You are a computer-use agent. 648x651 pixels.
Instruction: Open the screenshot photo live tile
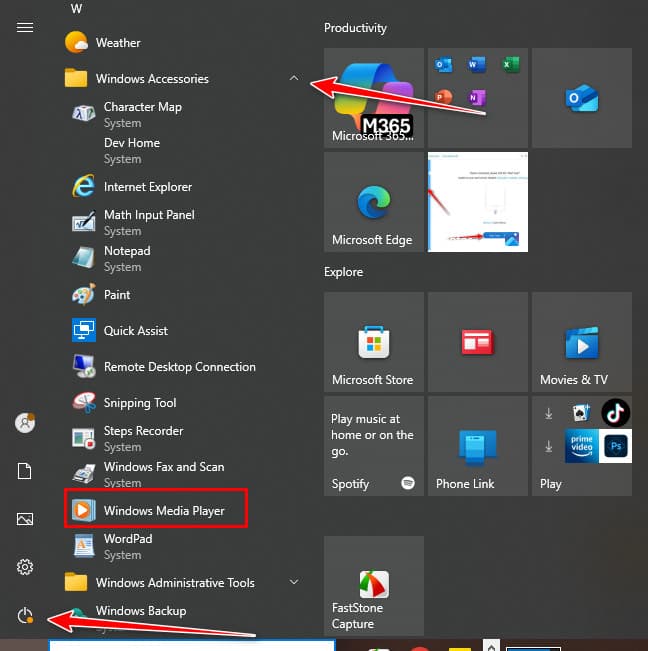tap(478, 202)
